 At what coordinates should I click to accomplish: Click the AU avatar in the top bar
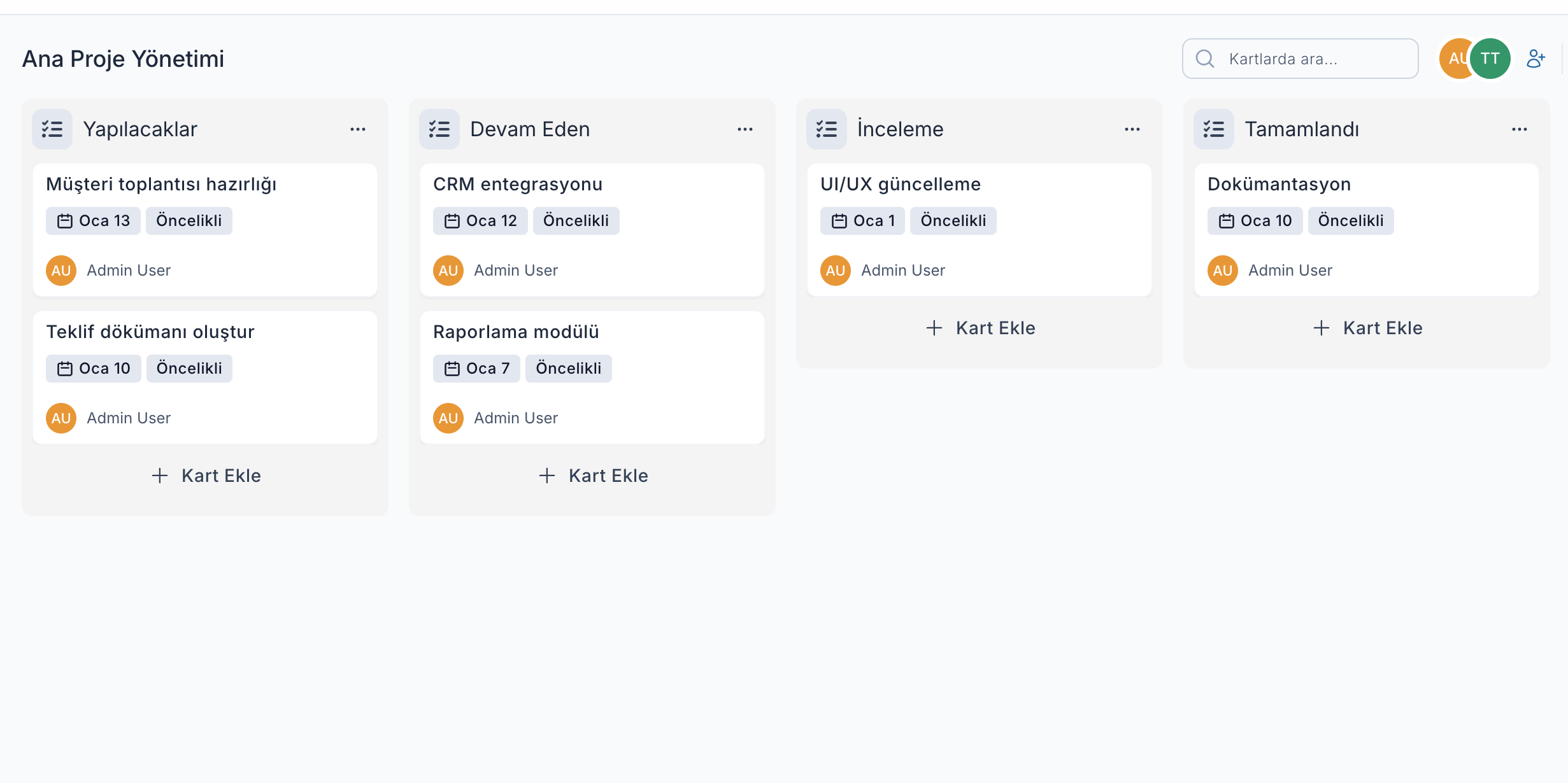[x=1458, y=58]
